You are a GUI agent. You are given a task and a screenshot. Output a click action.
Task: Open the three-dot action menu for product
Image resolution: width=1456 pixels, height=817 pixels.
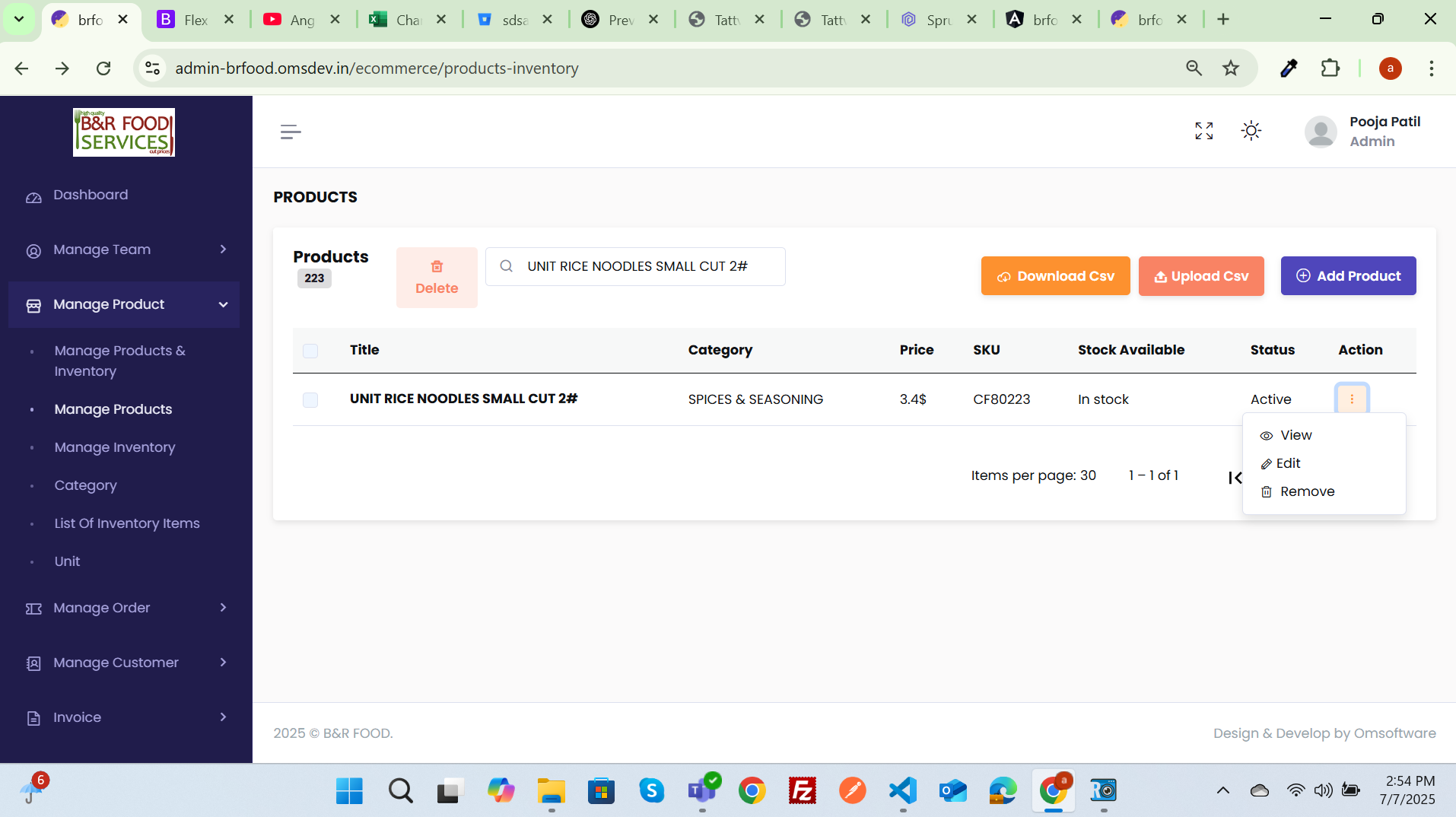1352,399
